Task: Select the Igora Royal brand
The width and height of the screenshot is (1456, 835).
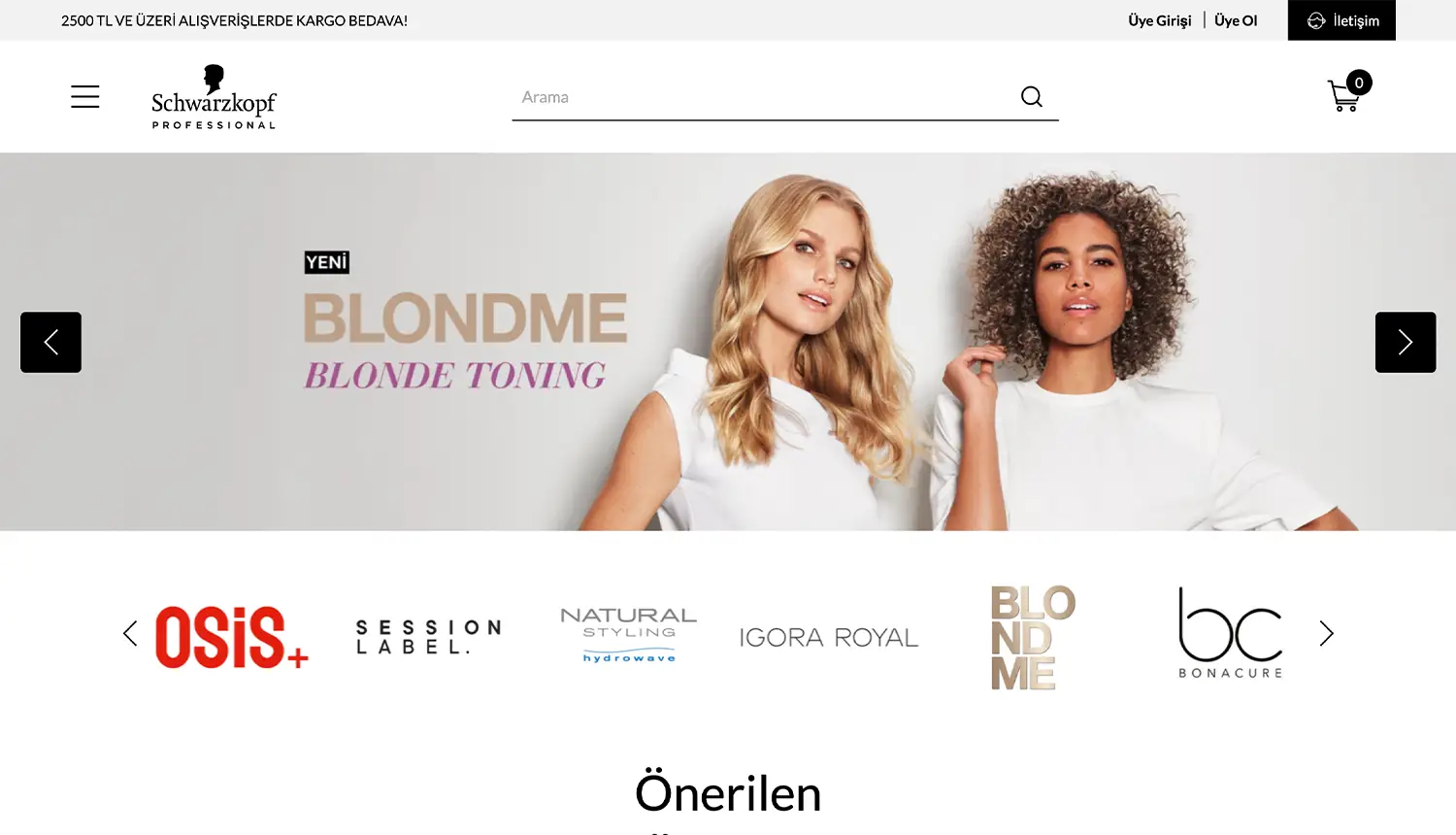Action: coord(829,638)
